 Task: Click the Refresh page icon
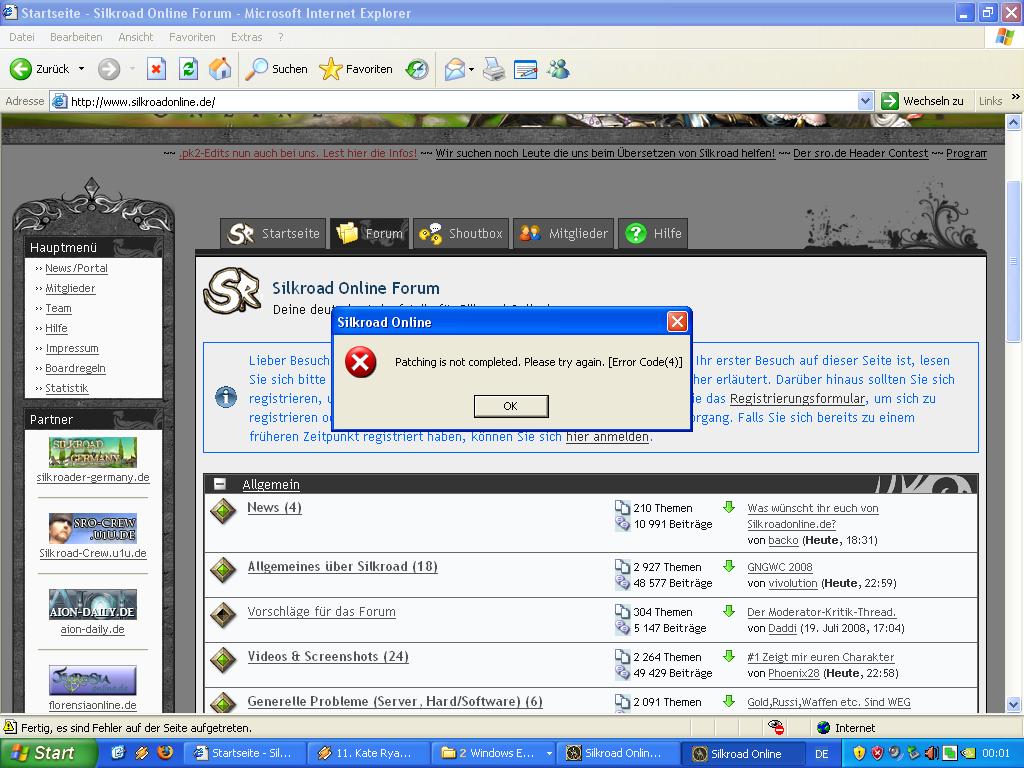[188, 69]
